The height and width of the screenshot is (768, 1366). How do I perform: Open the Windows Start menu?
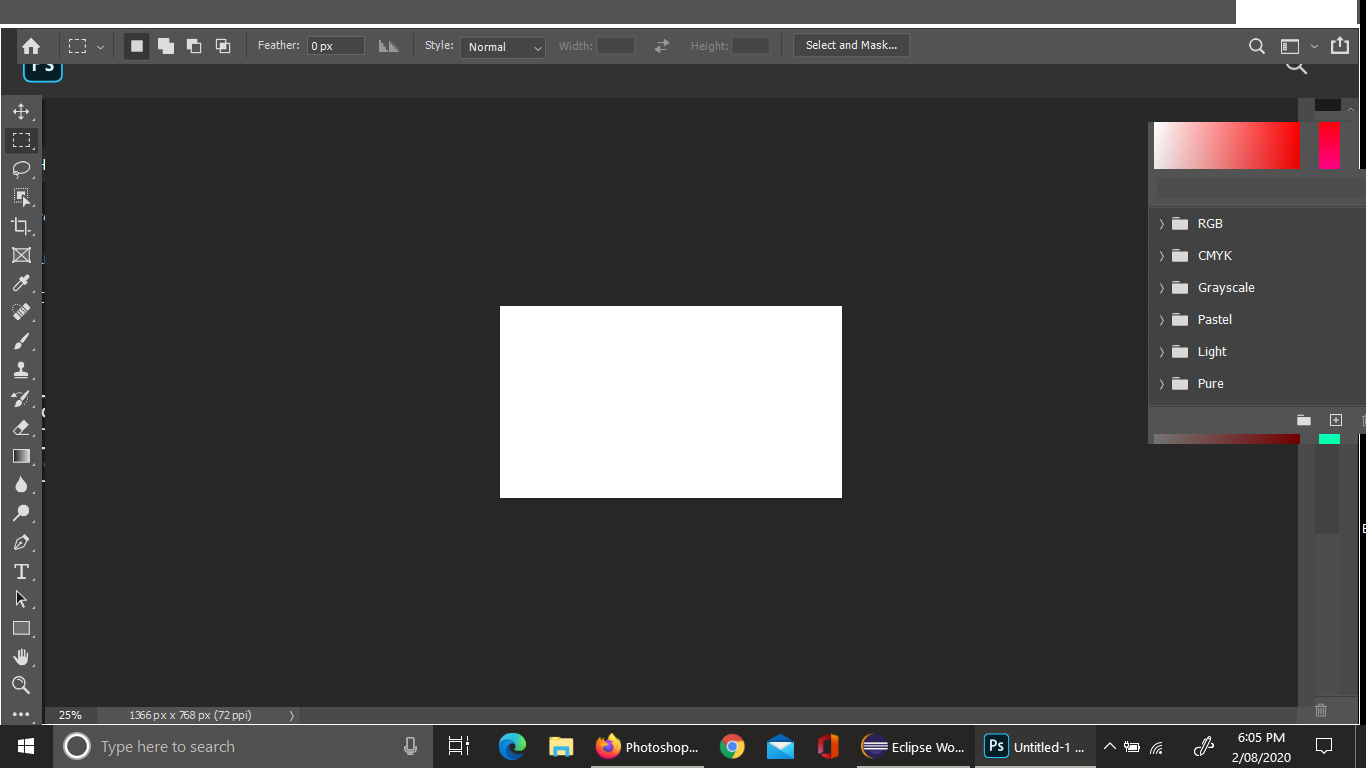[26, 746]
